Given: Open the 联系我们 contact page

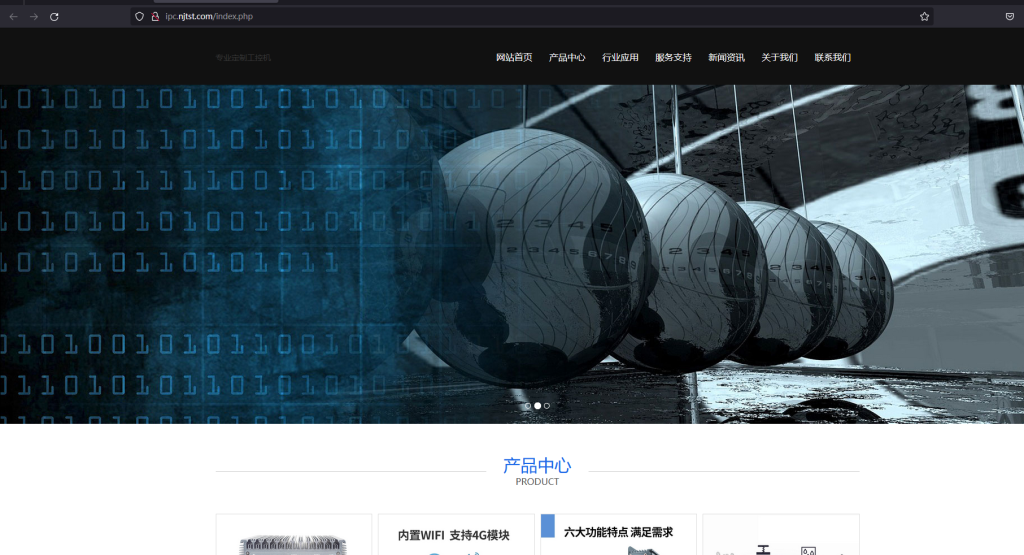Looking at the screenshot, I should 832,58.
